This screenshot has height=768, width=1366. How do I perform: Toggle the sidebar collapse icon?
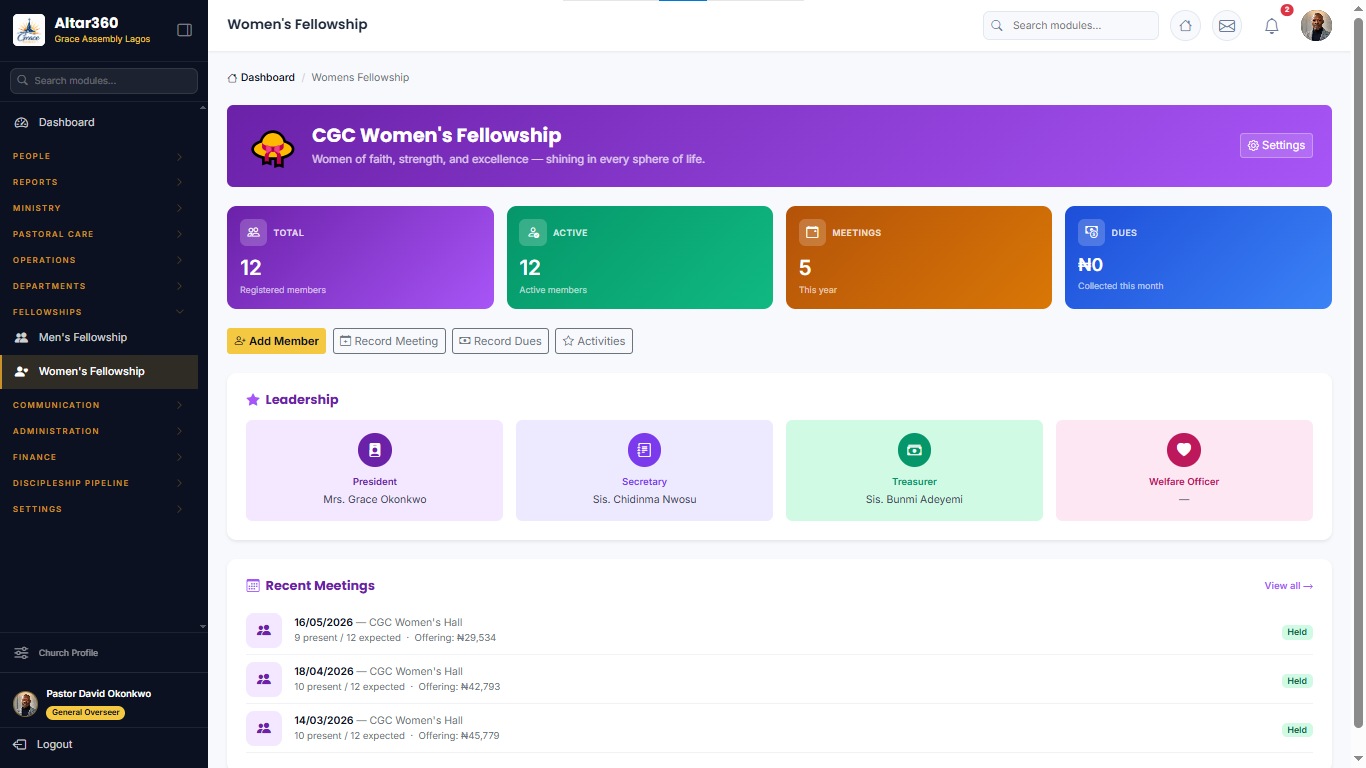pos(184,30)
